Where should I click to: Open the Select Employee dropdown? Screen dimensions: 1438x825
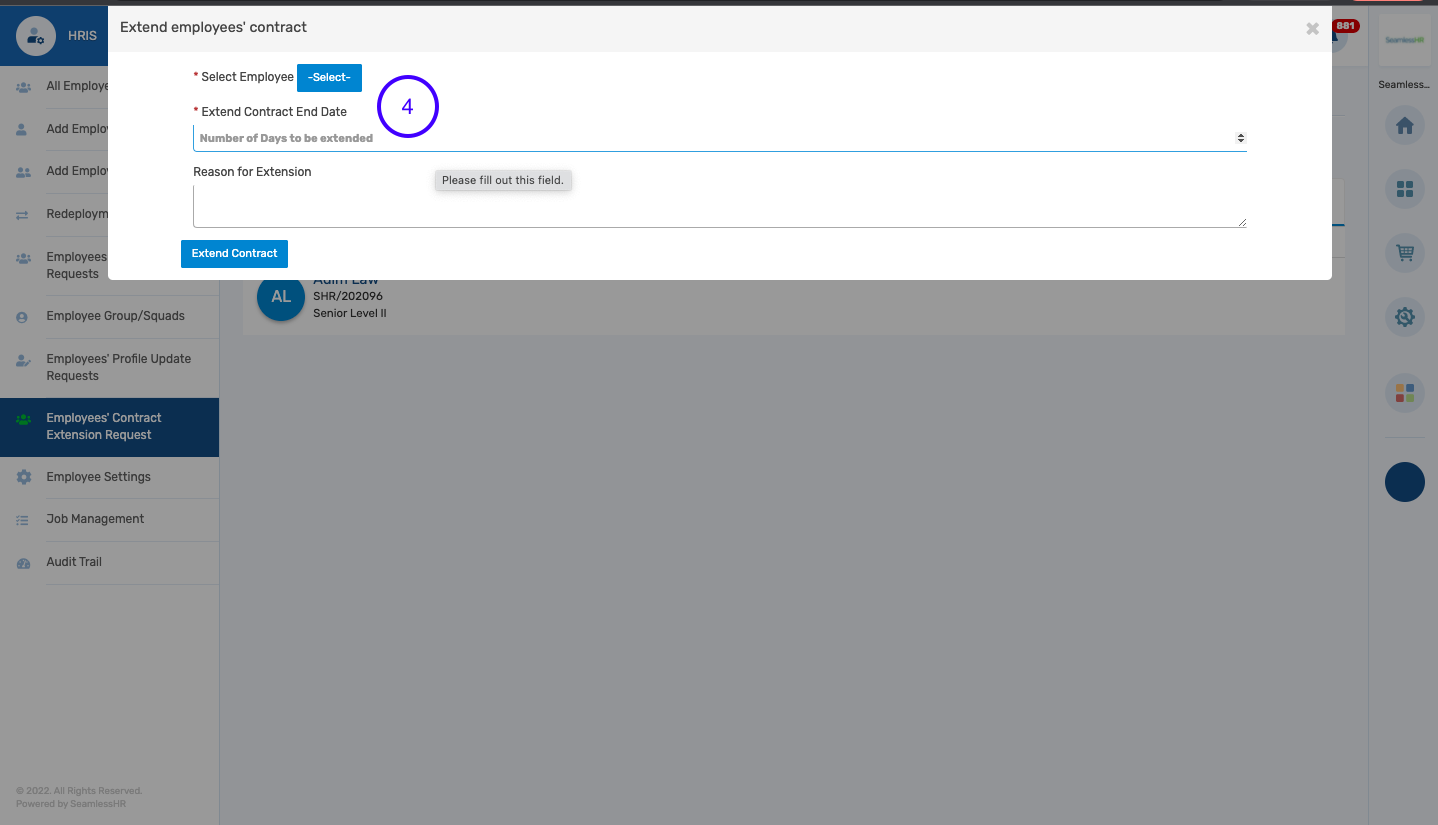tap(329, 78)
